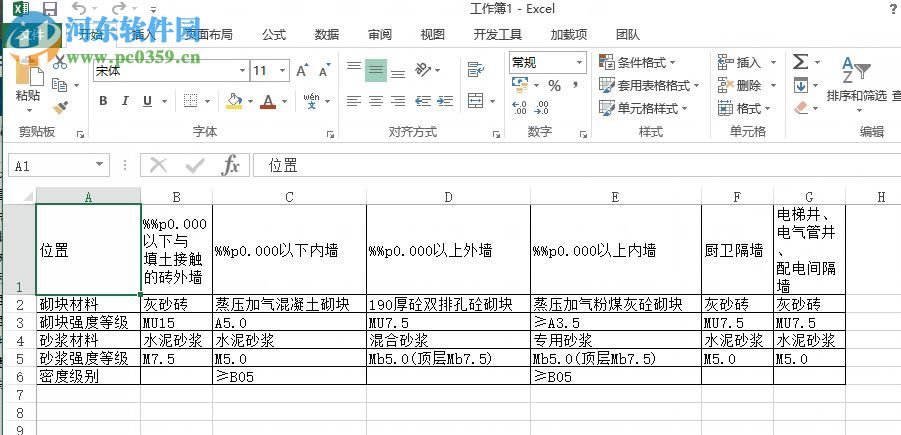Click the accounting number format icon
The image size is (901, 435).
click(519, 84)
